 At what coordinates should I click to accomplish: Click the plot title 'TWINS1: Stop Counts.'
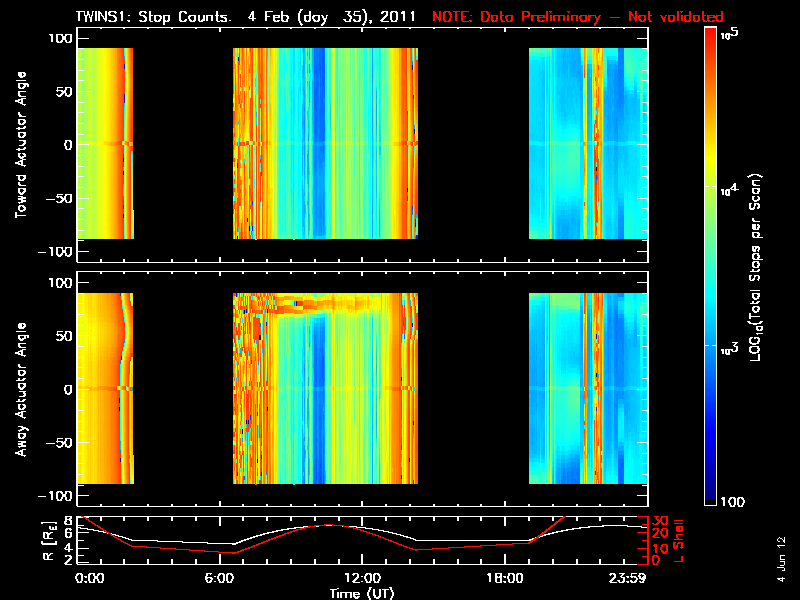[x=154, y=16]
